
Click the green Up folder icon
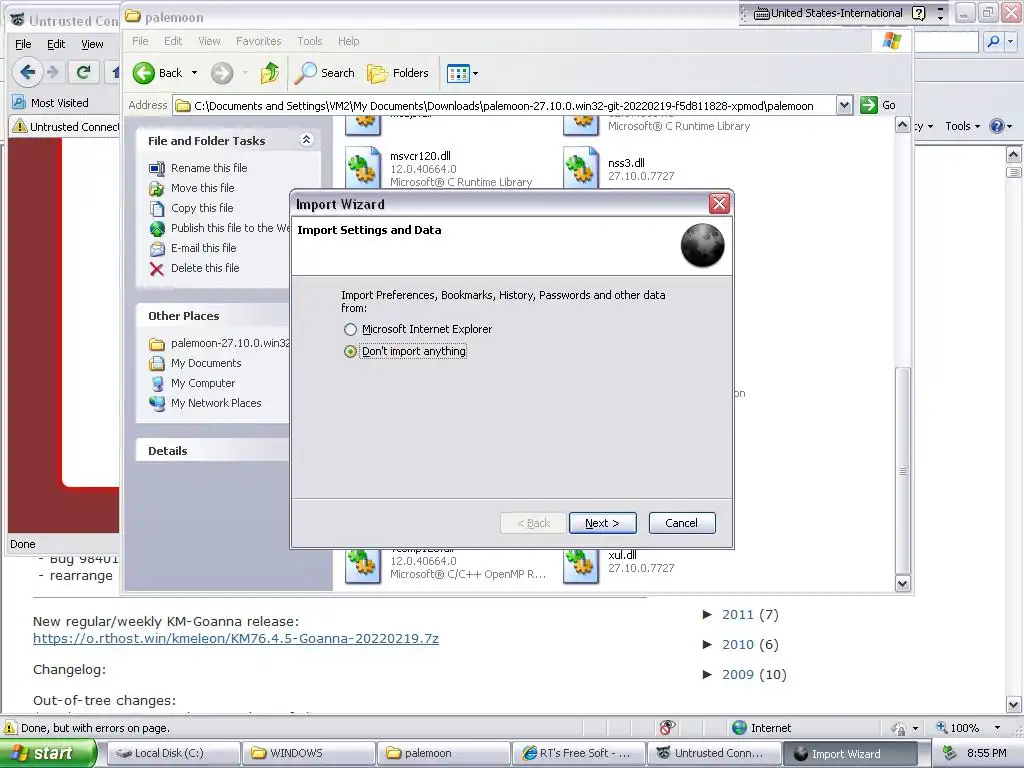[x=269, y=73]
